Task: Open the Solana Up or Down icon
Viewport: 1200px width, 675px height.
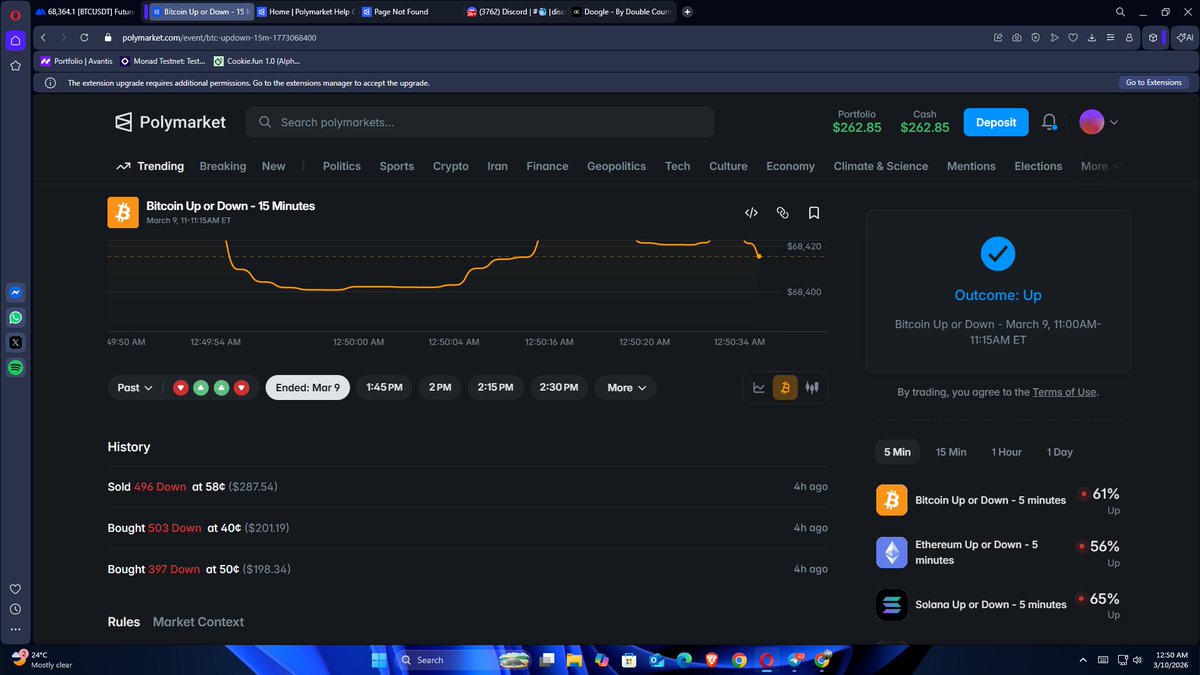Action: tap(892, 604)
